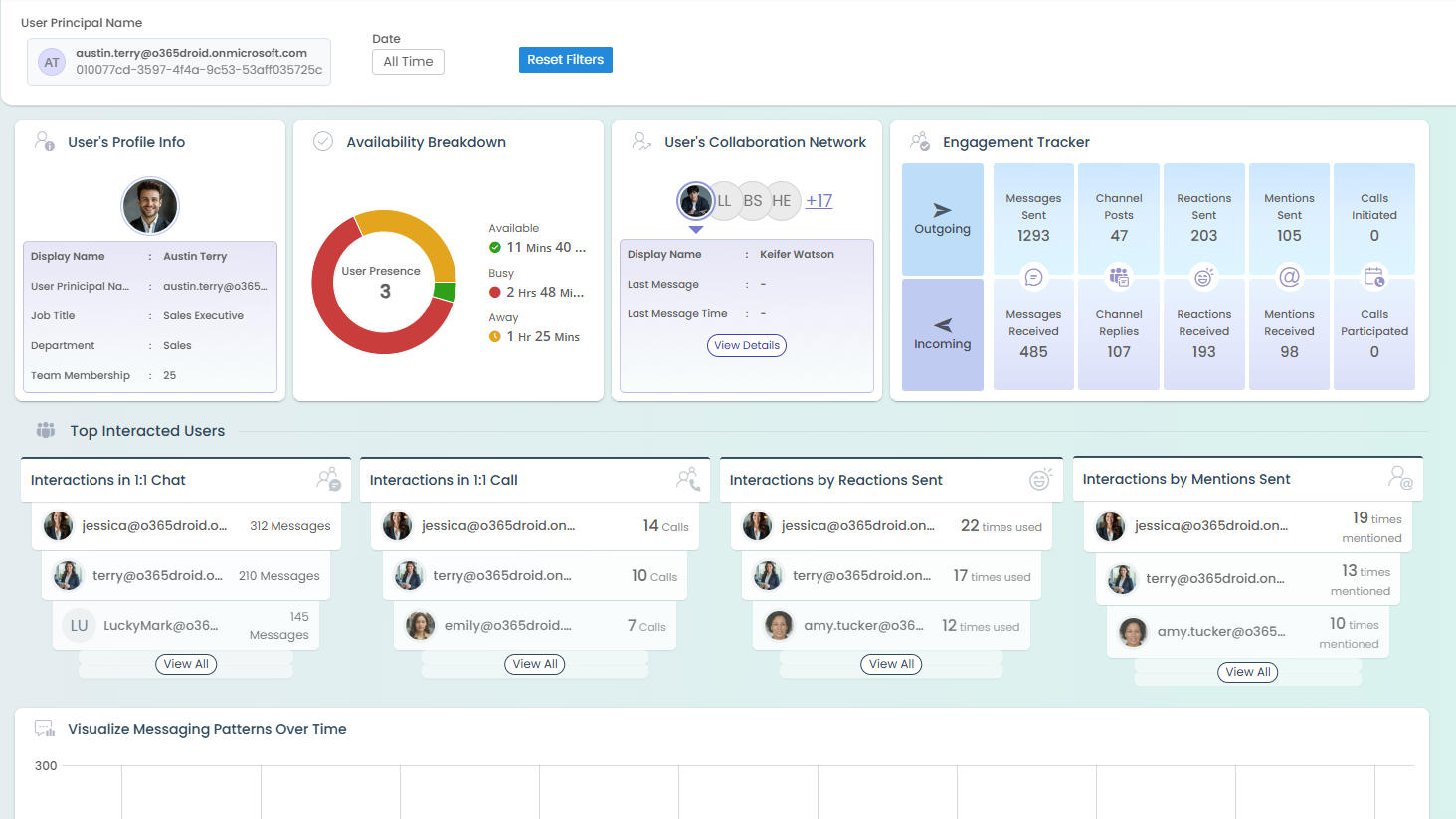
Task: Click the Mentions @ icon in Engagement Tracker
Action: pos(1289,277)
